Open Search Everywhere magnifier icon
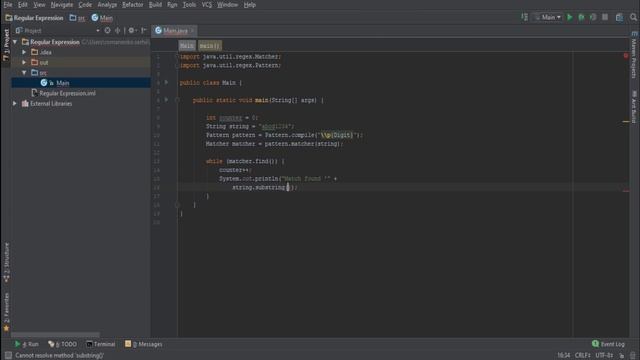The image size is (640, 360). click(633, 17)
